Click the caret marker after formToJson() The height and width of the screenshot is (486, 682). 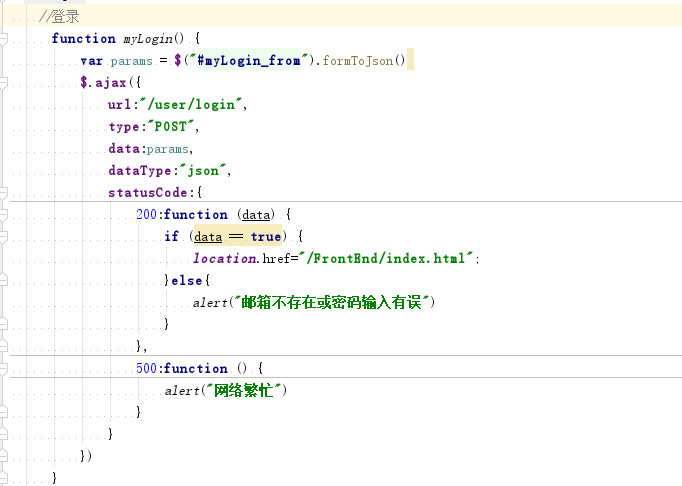[x=410, y=60]
